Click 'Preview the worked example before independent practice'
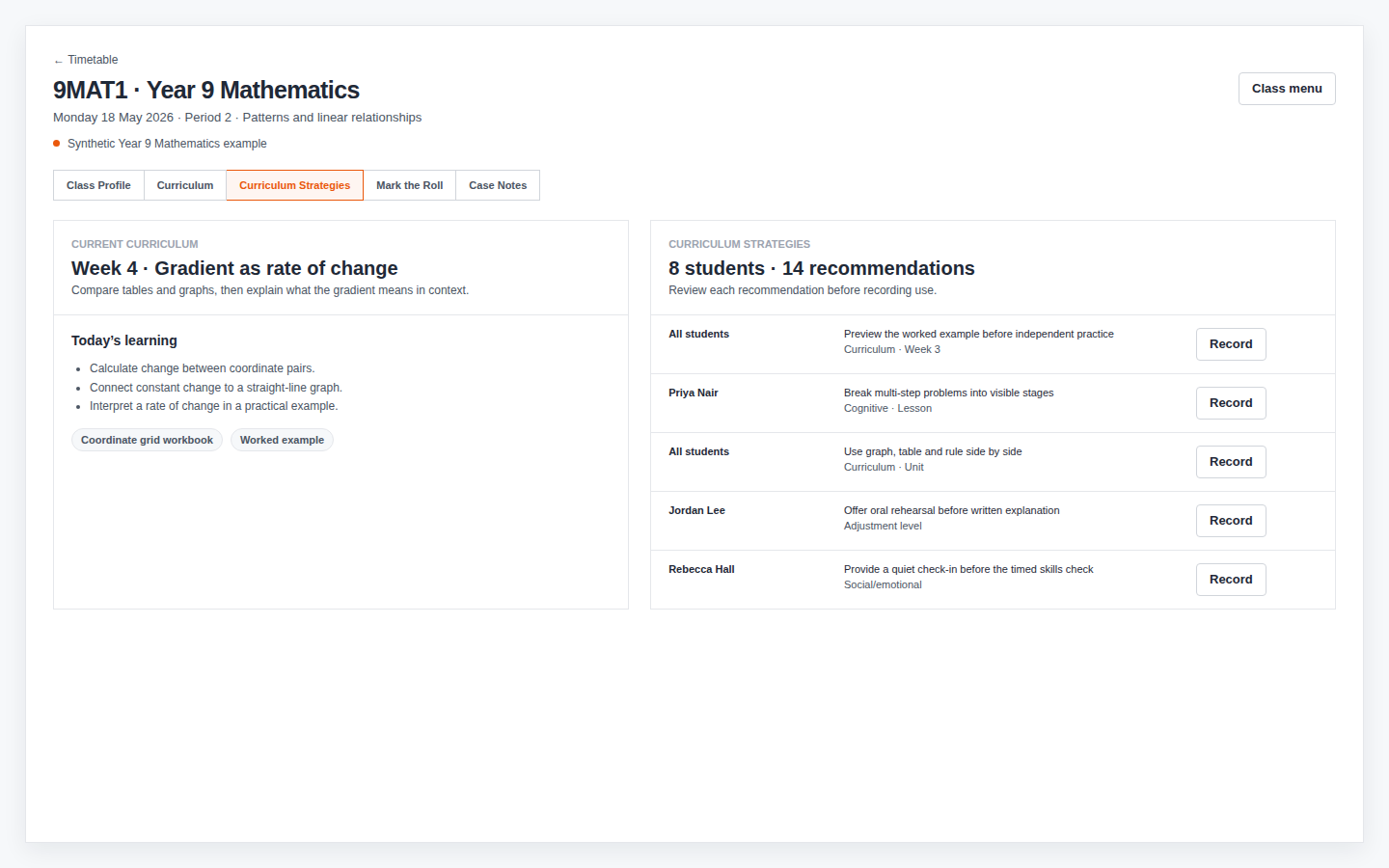This screenshot has height=868, width=1389. (x=978, y=334)
